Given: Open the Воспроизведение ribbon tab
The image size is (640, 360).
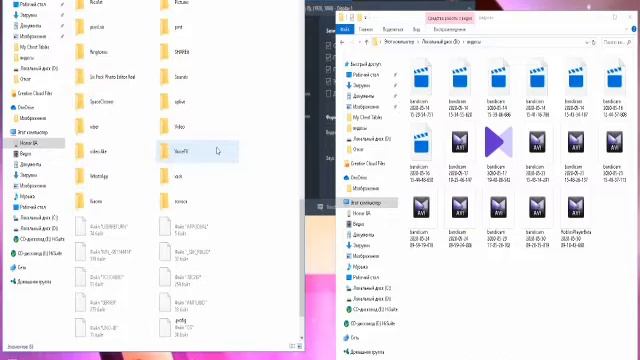Looking at the screenshot, I should [x=449, y=29].
